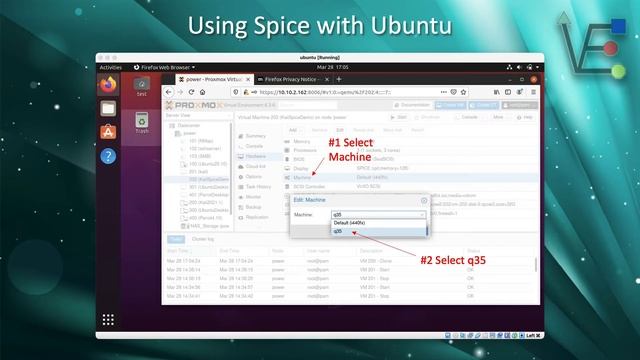Open the Files app in dock

[x=108, y=109]
